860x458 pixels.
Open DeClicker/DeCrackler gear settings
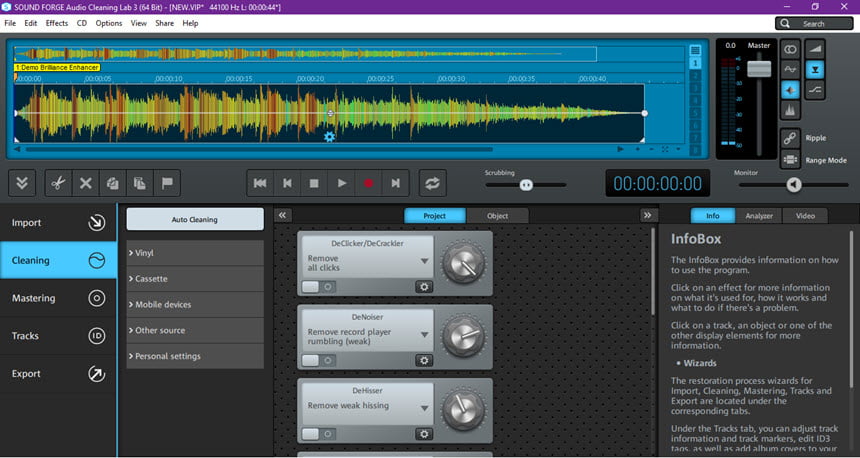(424, 287)
